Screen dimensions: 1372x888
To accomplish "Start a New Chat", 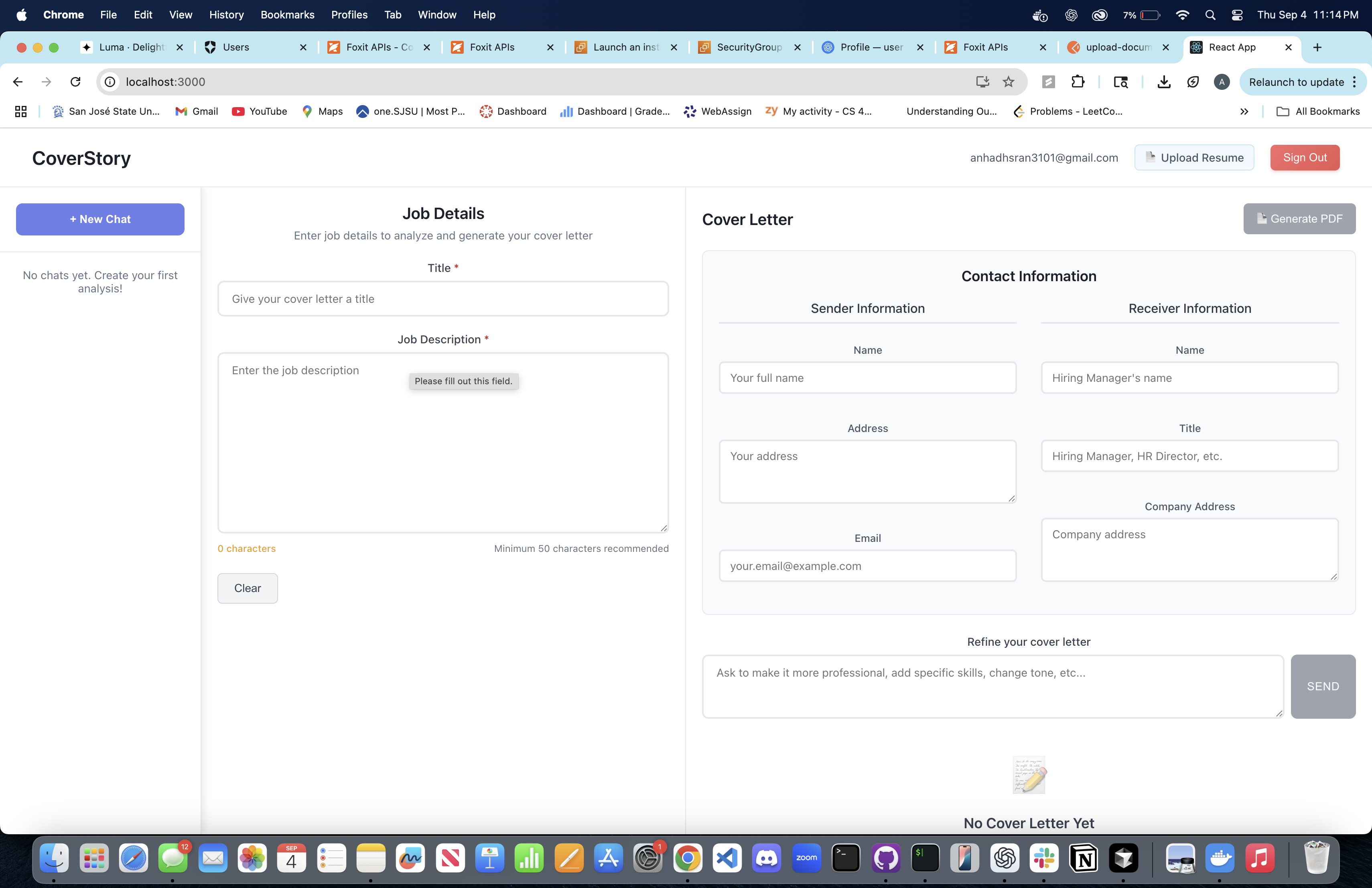I will [x=100, y=219].
